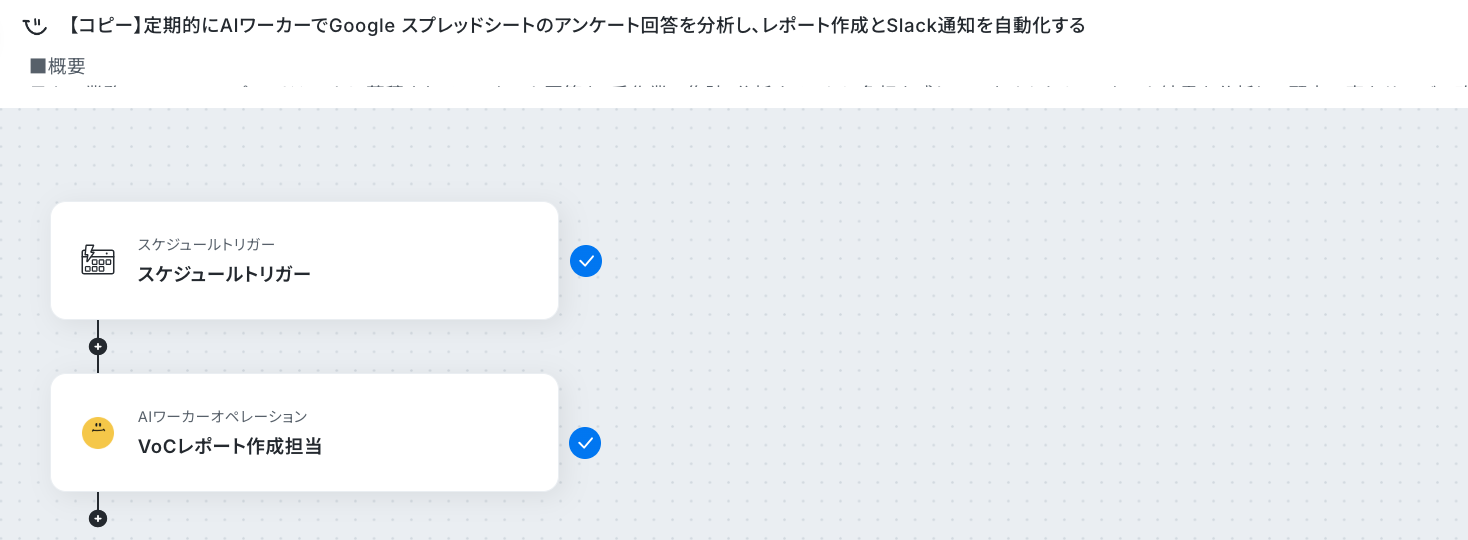Screen dimensions: 1468x540
Task: Add a step below VoCレポート作成担当
Action: click(x=97, y=519)
